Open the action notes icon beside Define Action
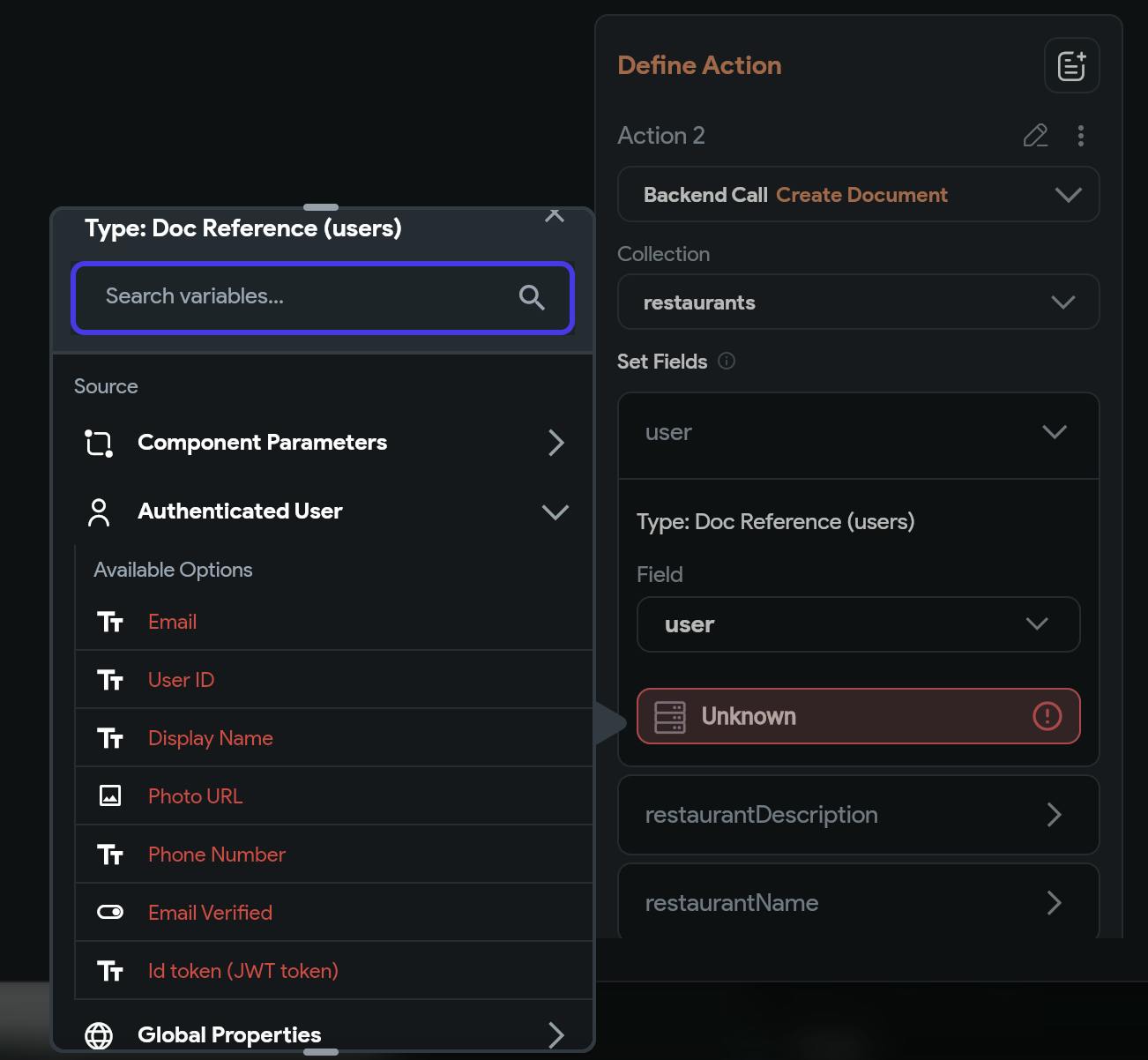 click(x=1071, y=65)
